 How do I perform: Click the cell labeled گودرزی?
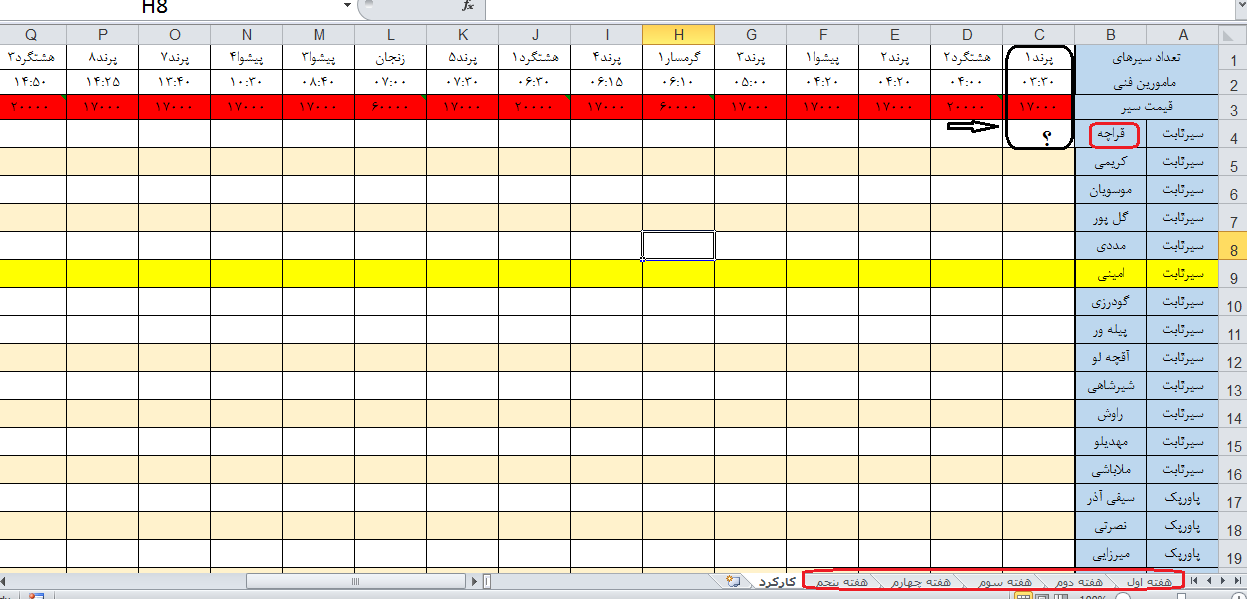[1112, 301]
